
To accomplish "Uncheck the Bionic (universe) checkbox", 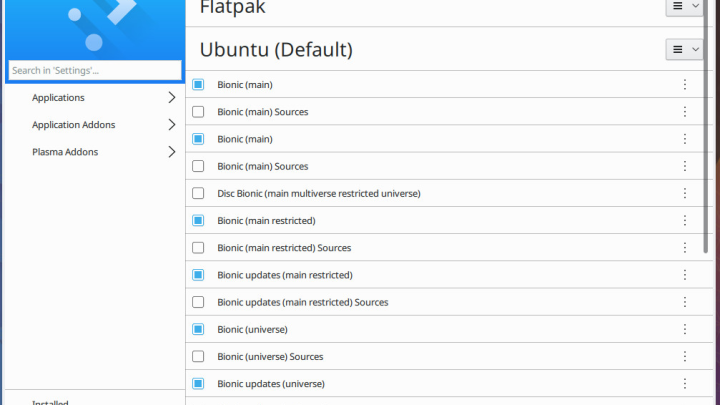I will [x=198, y=329].
